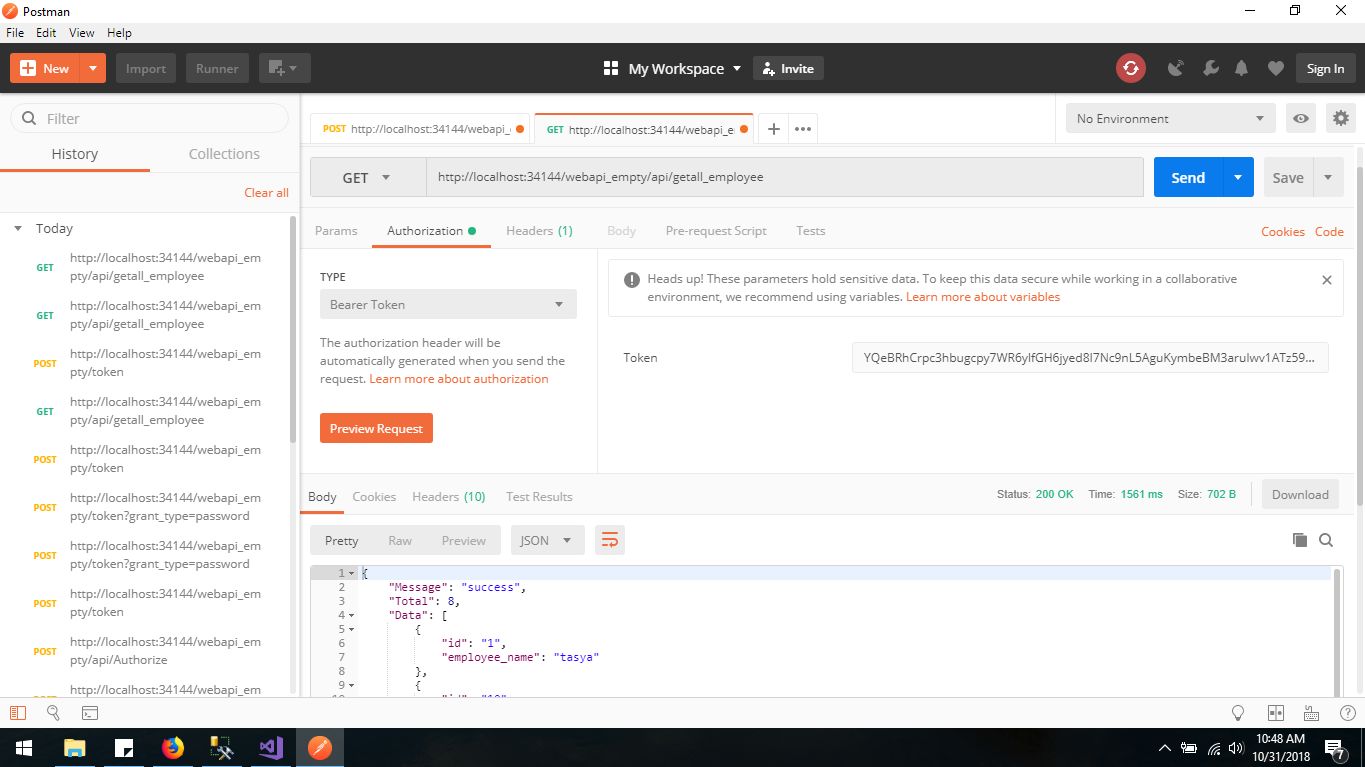
Task: Dismiss the Heads up warning banner
Action: point(1326,280)
